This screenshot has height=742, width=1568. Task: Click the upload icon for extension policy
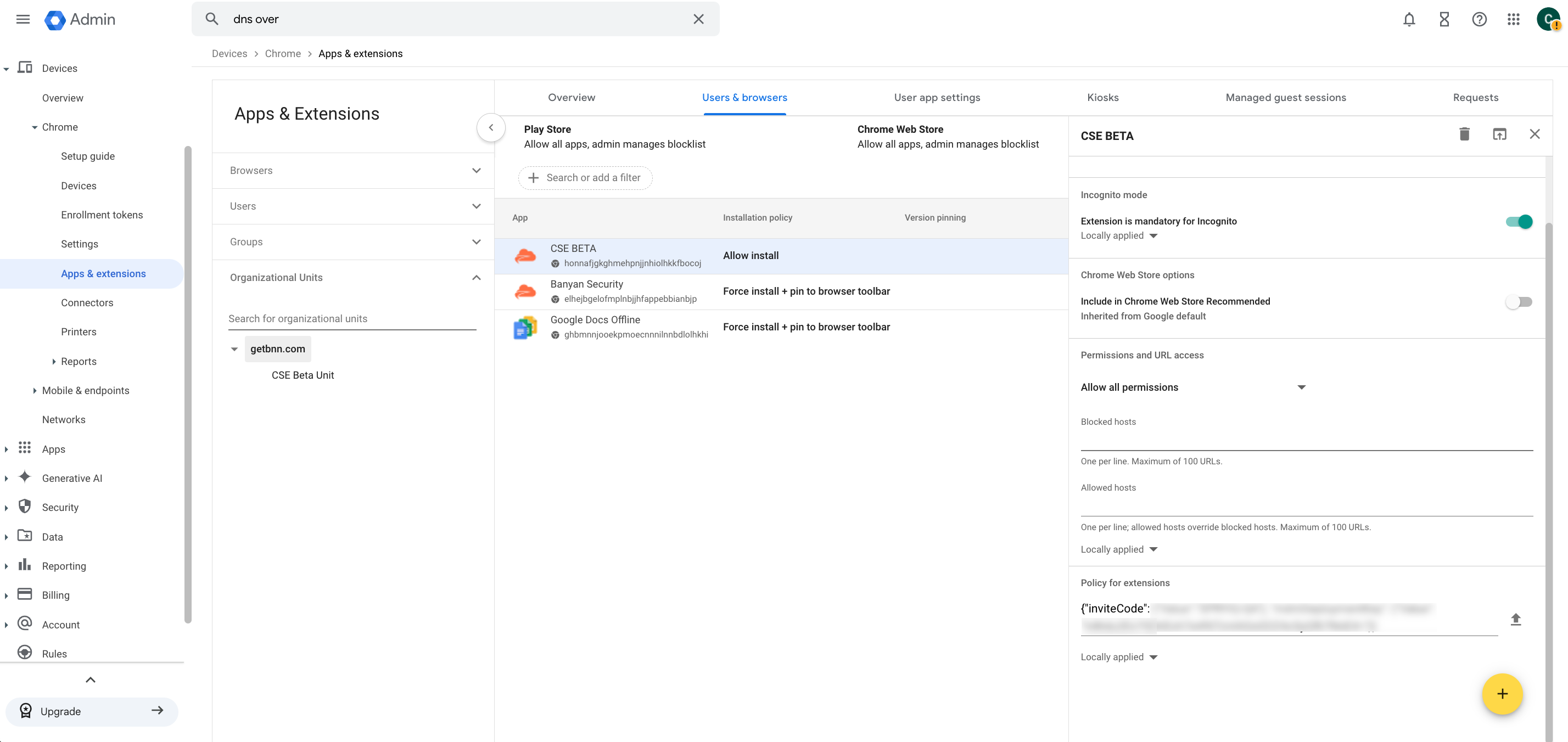[1515, 619]
